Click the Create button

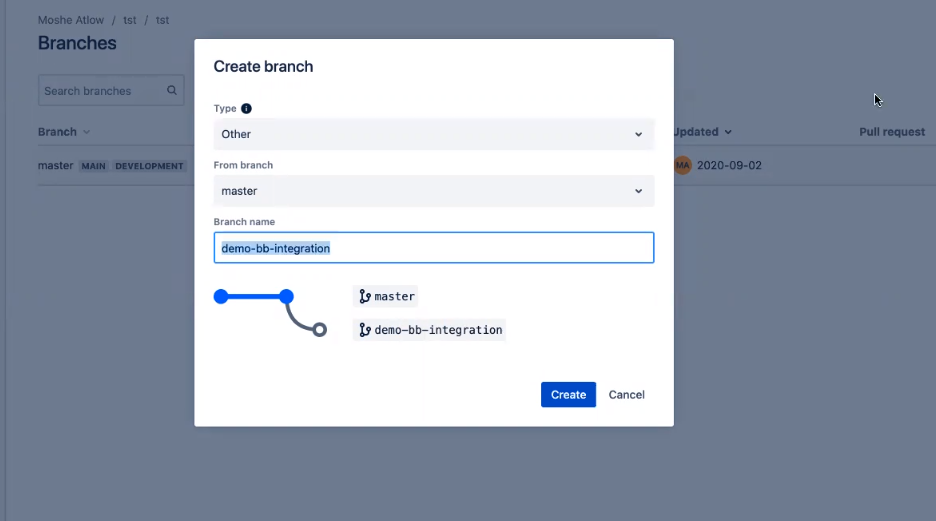pyautogui.click(x=568, y=394)
